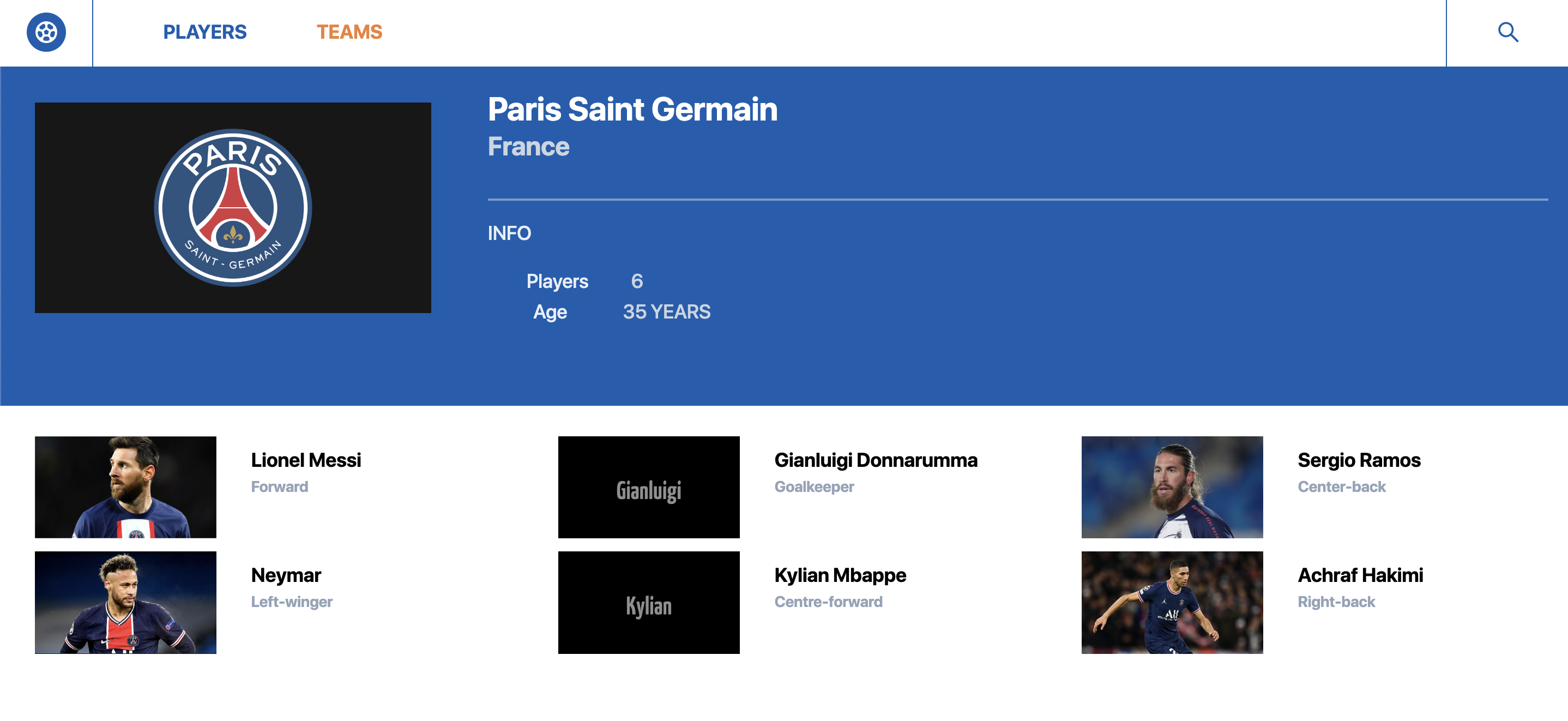Viewport: 1568px width, 721px height.
Task: Open search with the magnifying glass icon
Action: [x=1507, y=32]
